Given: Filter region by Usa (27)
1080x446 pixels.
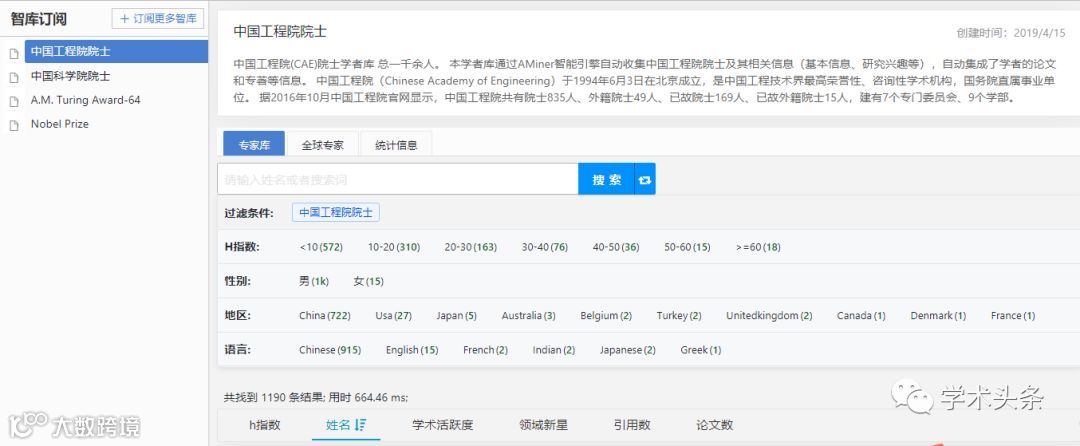Looking at the screenshot, I should (x=393, y=316).
